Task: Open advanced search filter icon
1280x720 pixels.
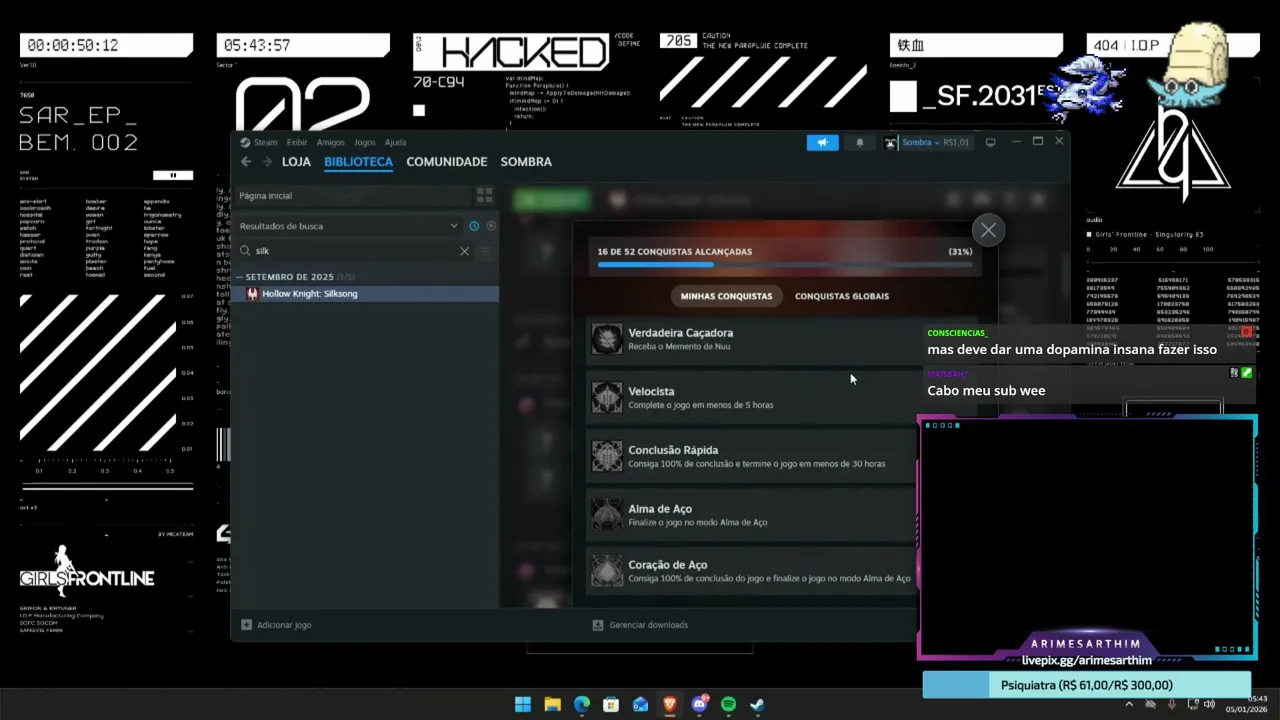Action: pyautogui.click(x=486, y=251)
